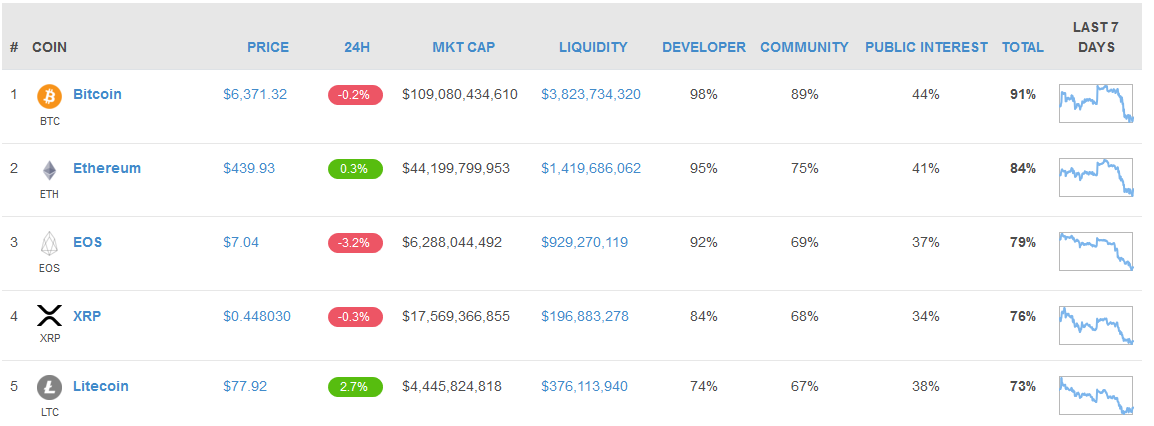Click the Bitcoin orange logo icon

49,96
